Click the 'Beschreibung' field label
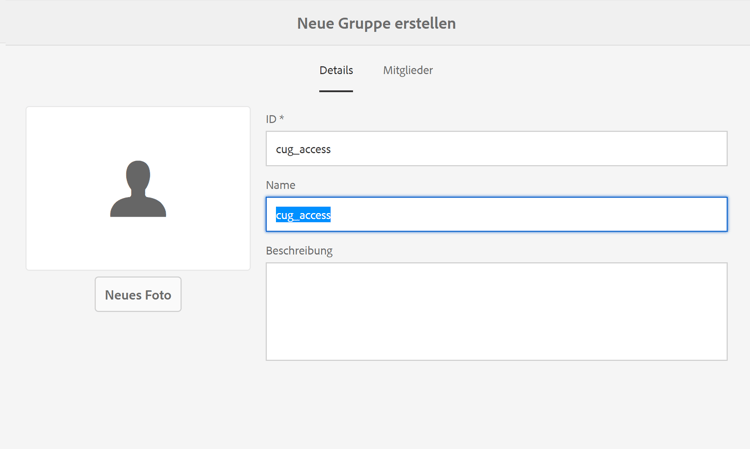Image resolution: width=750 pixels, height=449 pixels. 299,251
